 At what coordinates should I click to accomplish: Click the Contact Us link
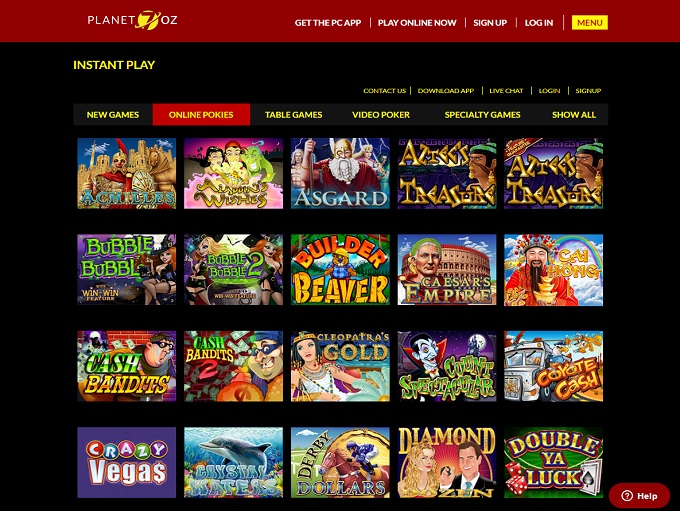click(384, 91)
